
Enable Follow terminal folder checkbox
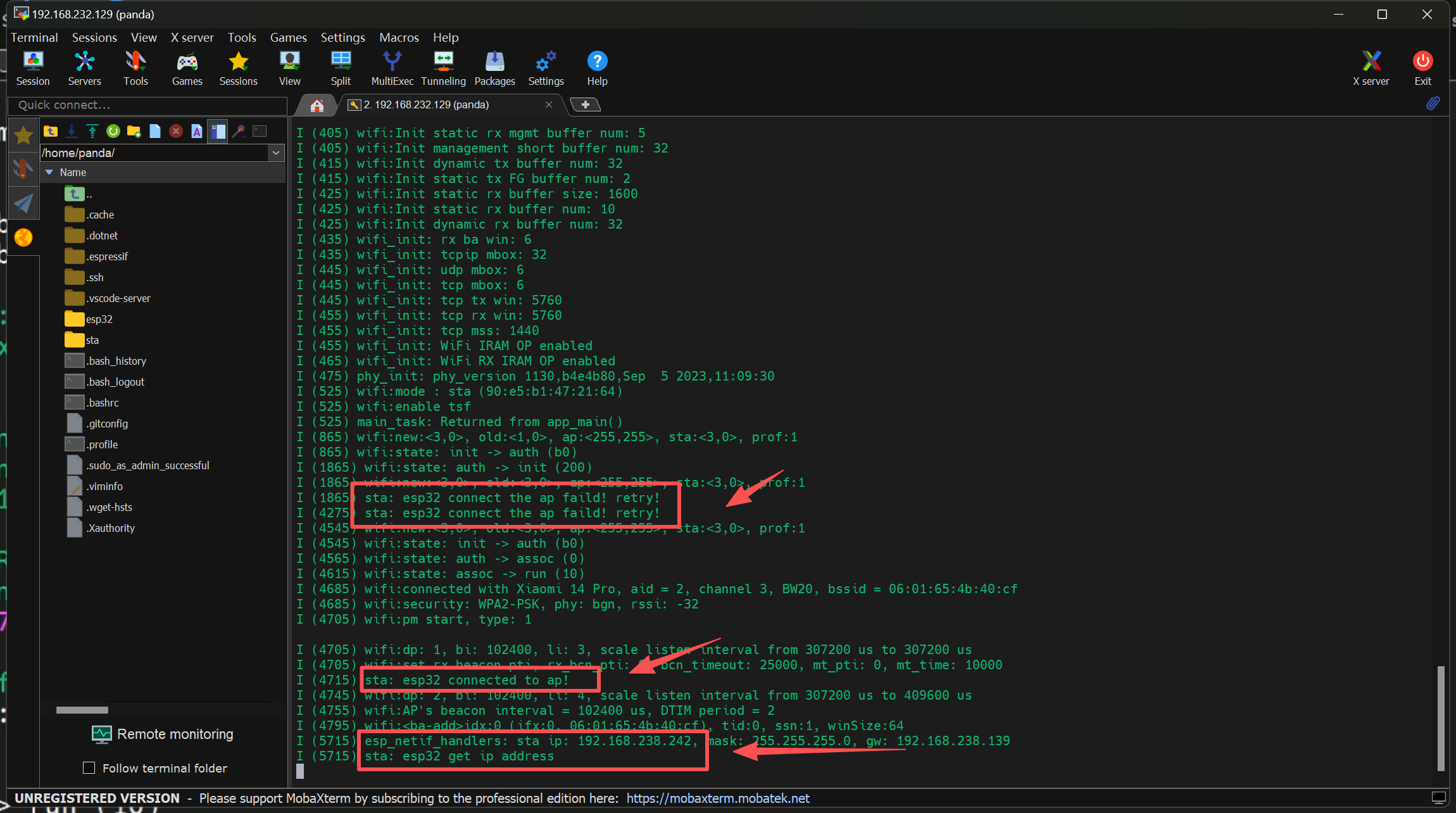tap(89, 768)
